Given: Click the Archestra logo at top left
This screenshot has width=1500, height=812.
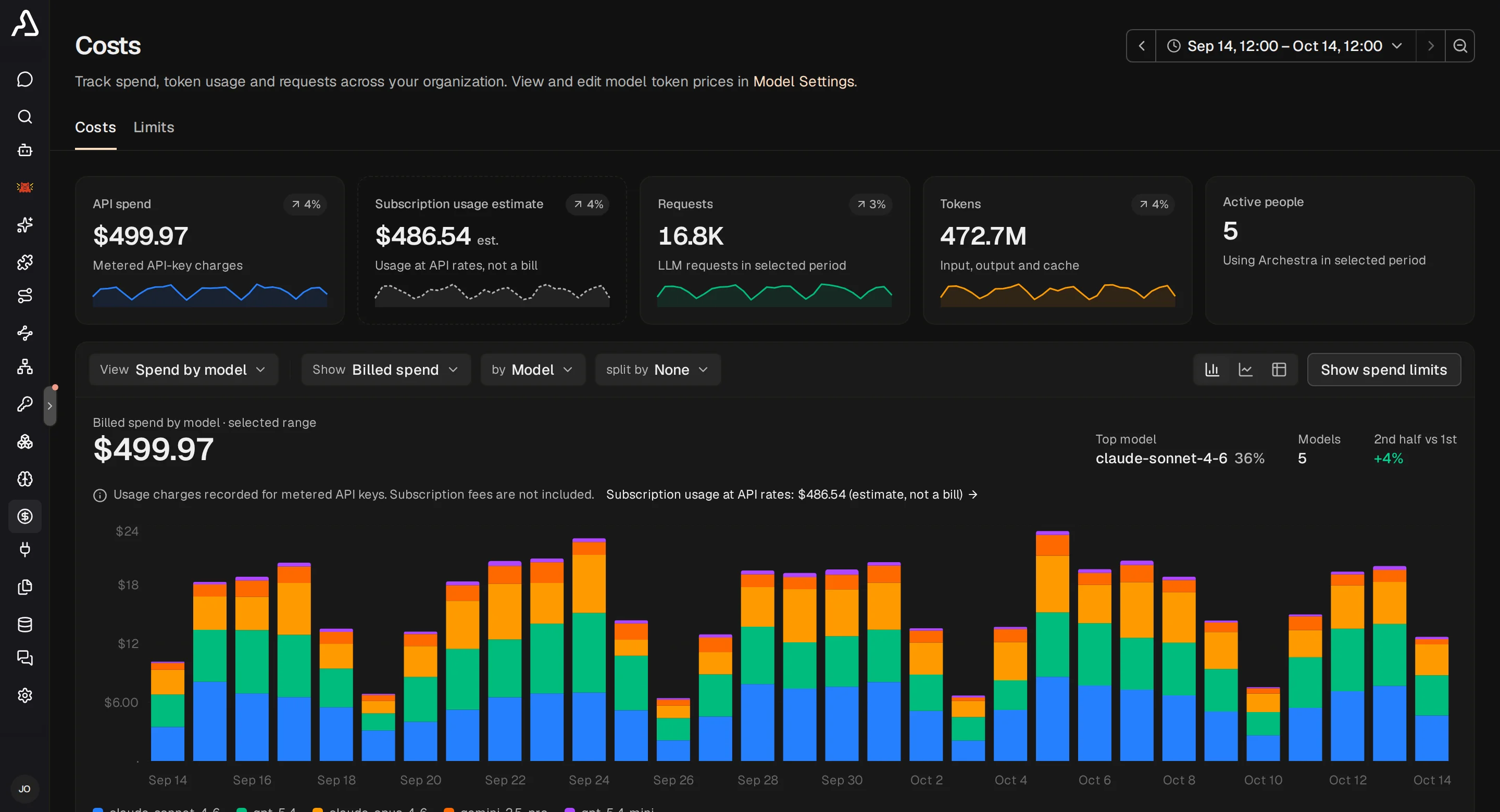Looking at the screenshot, I should 25,23.
